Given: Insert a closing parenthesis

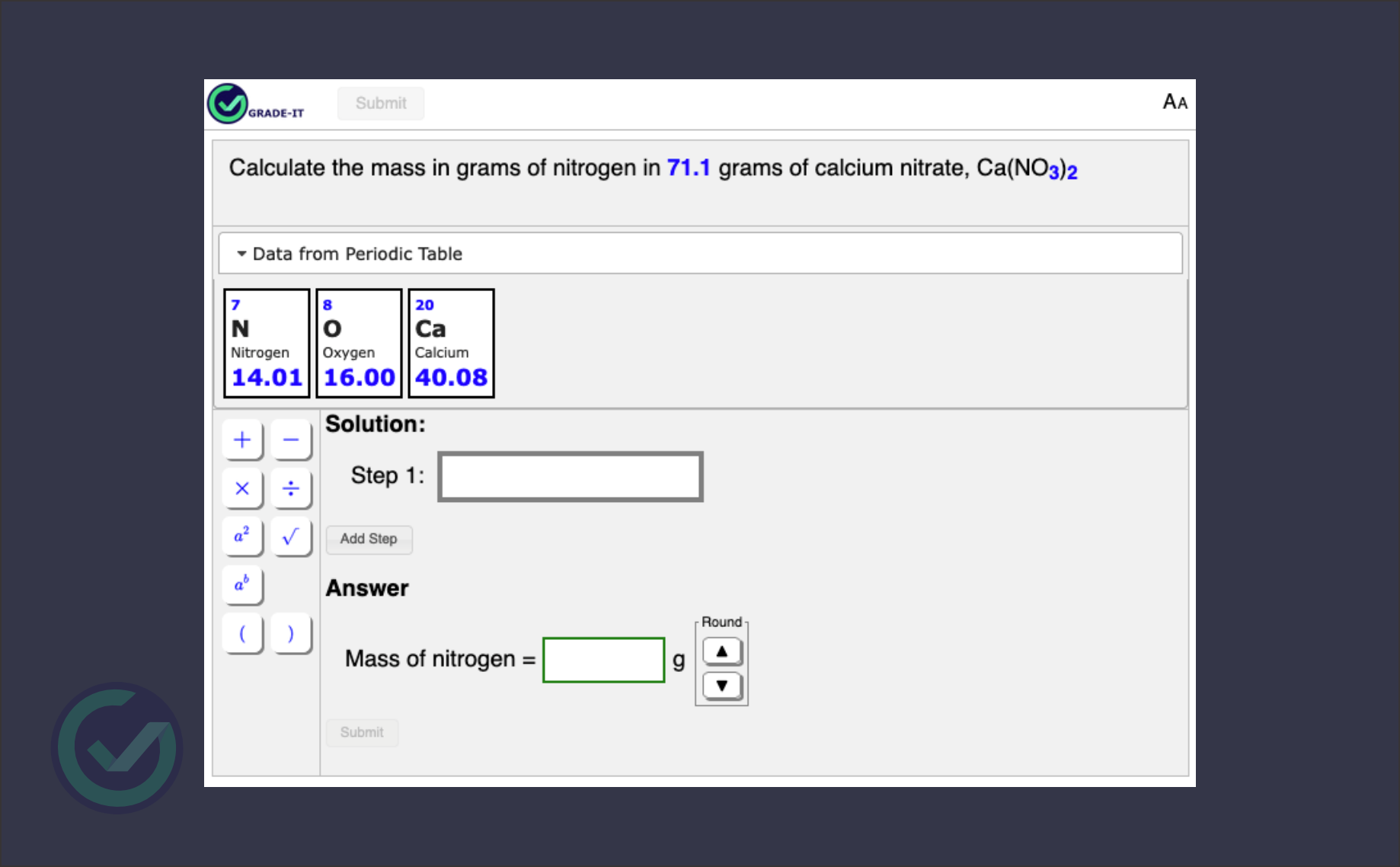Looking at the screenshot, I should pyautogui.click(x=291, y=633).
